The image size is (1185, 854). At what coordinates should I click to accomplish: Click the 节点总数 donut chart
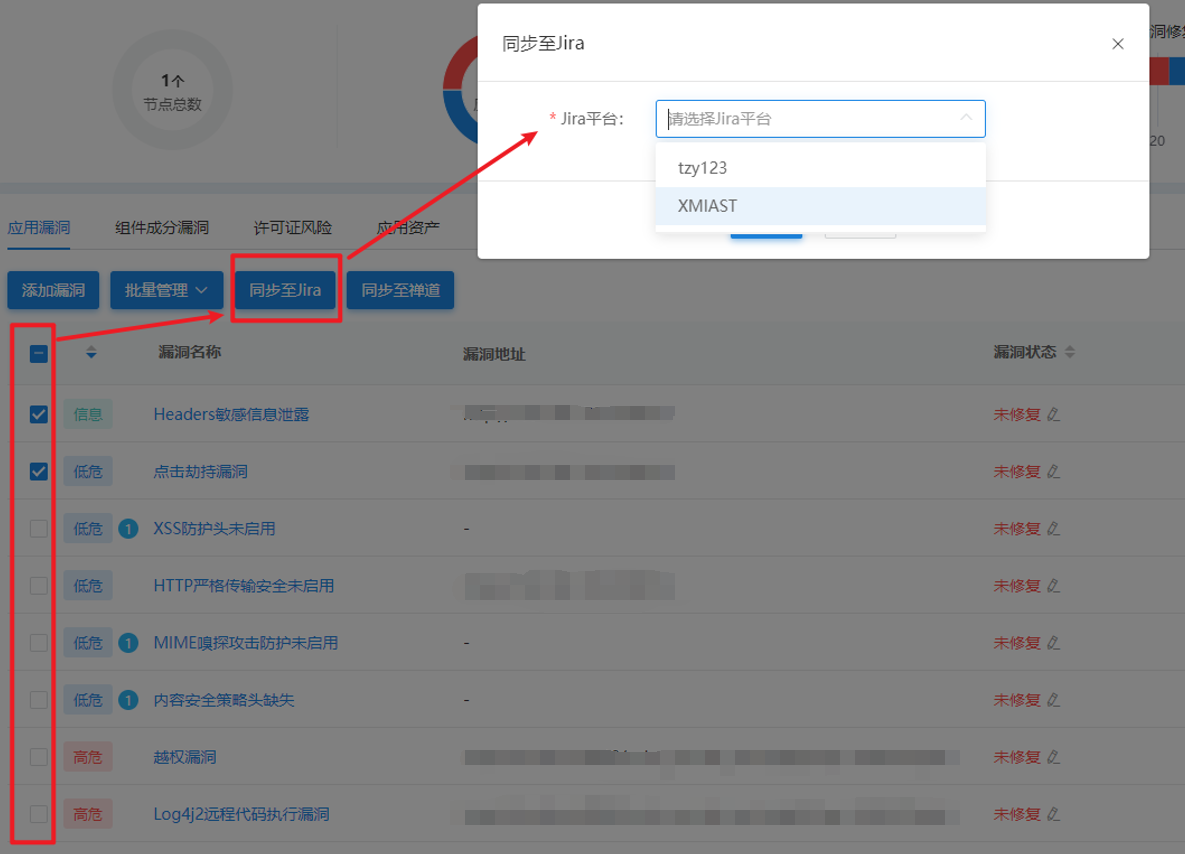172,91
